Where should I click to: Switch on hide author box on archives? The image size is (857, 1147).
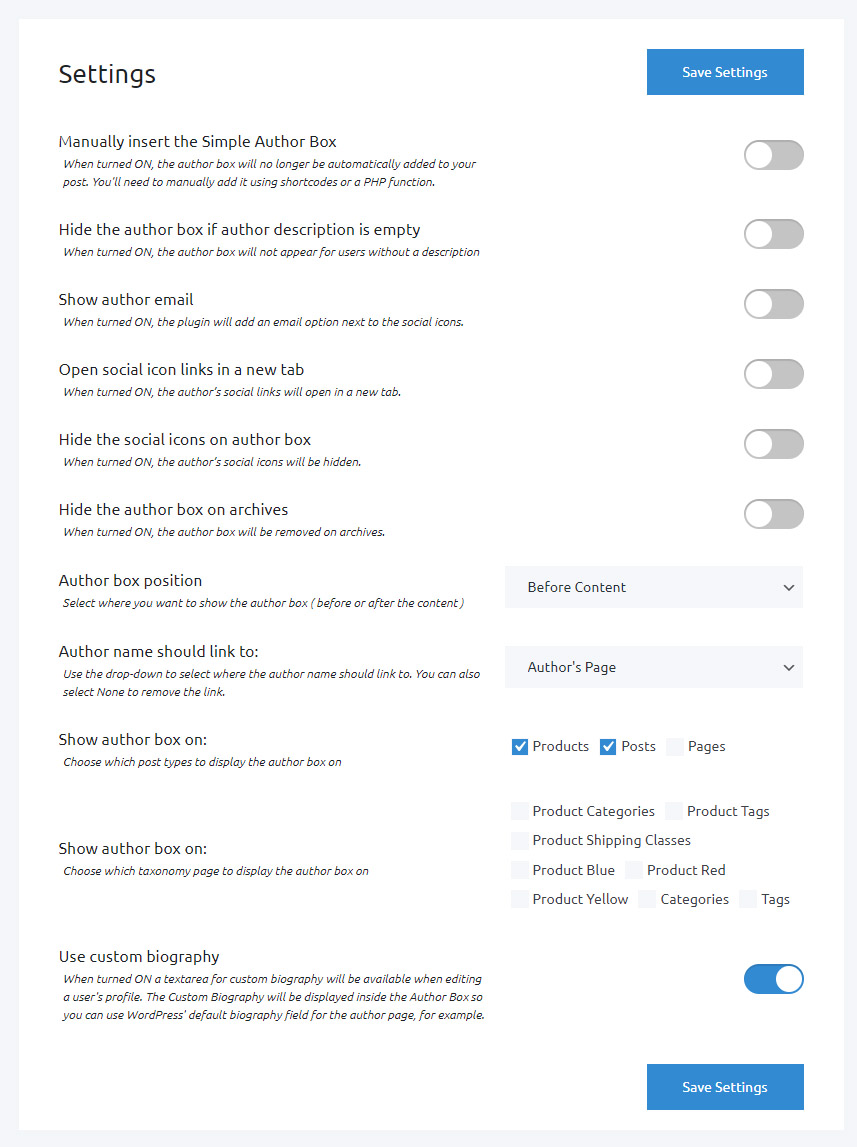point(773,514)
